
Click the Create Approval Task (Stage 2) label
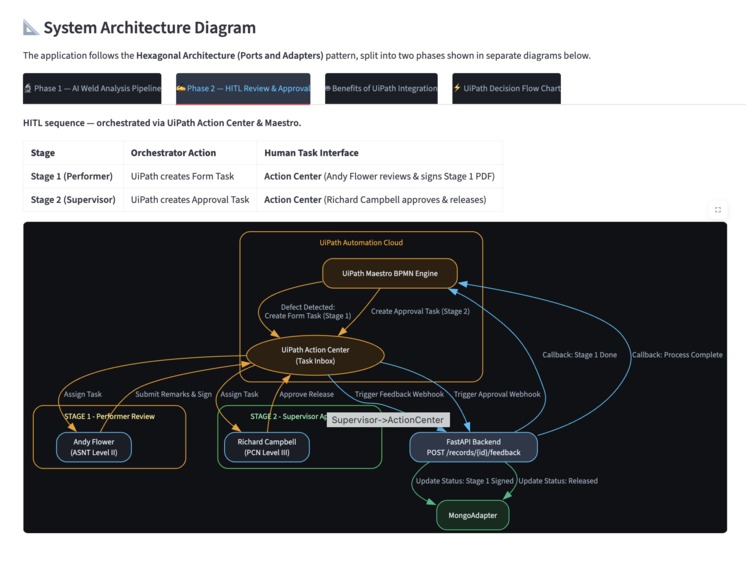tap(420, 311)
